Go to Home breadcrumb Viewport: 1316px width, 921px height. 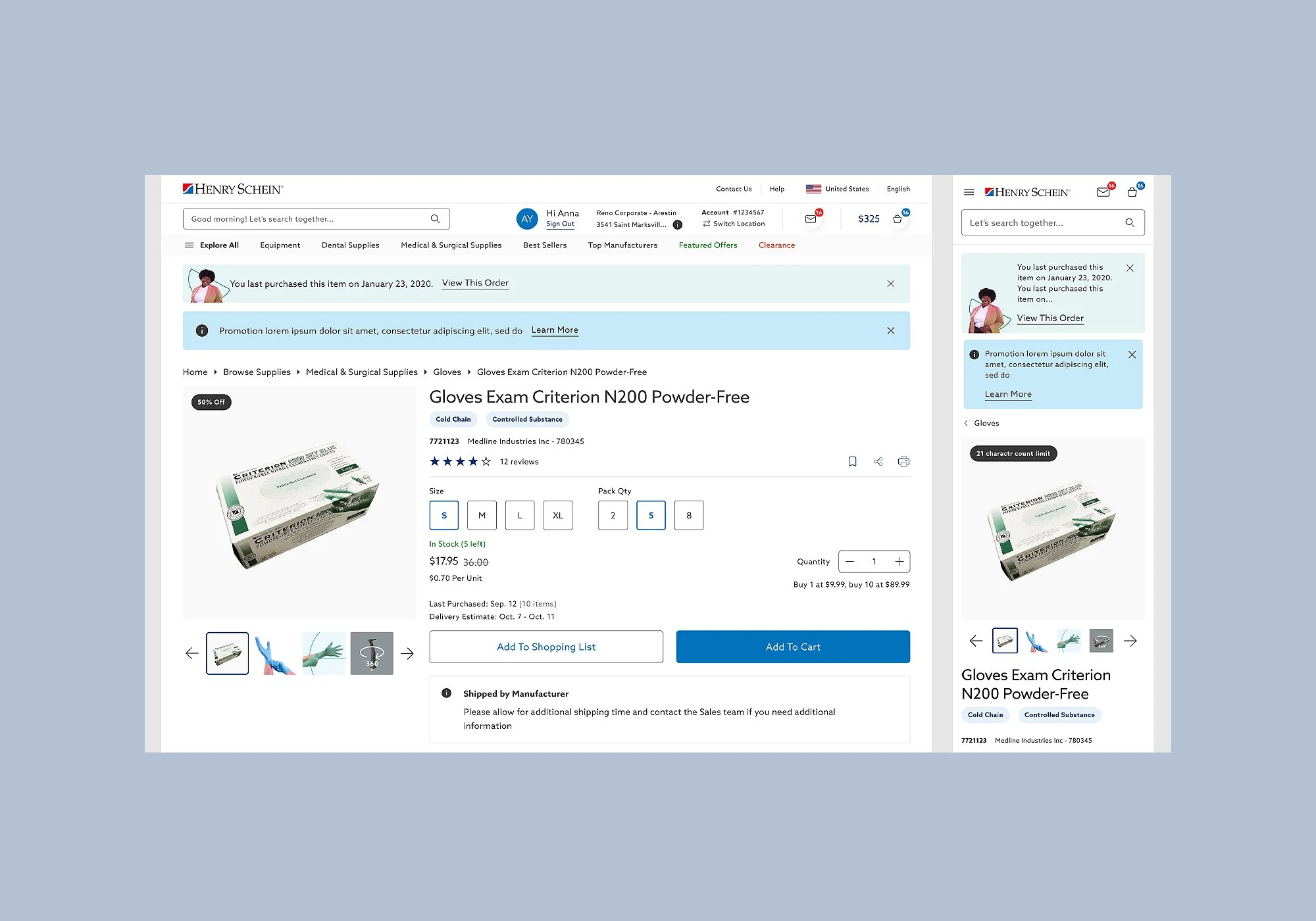(195, 372)
